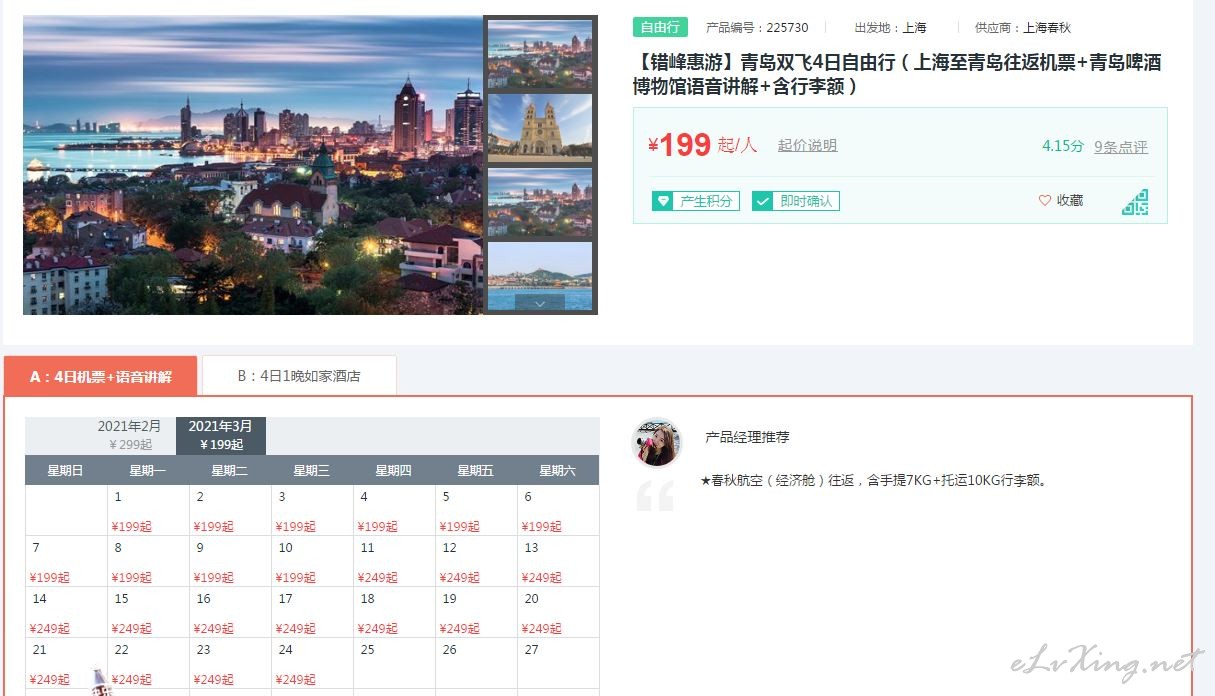Image resolution: width=1215 pixels, height=696 pixels.
Task: Click the 4.15分 rating score
Action: tap(1063, 146)
